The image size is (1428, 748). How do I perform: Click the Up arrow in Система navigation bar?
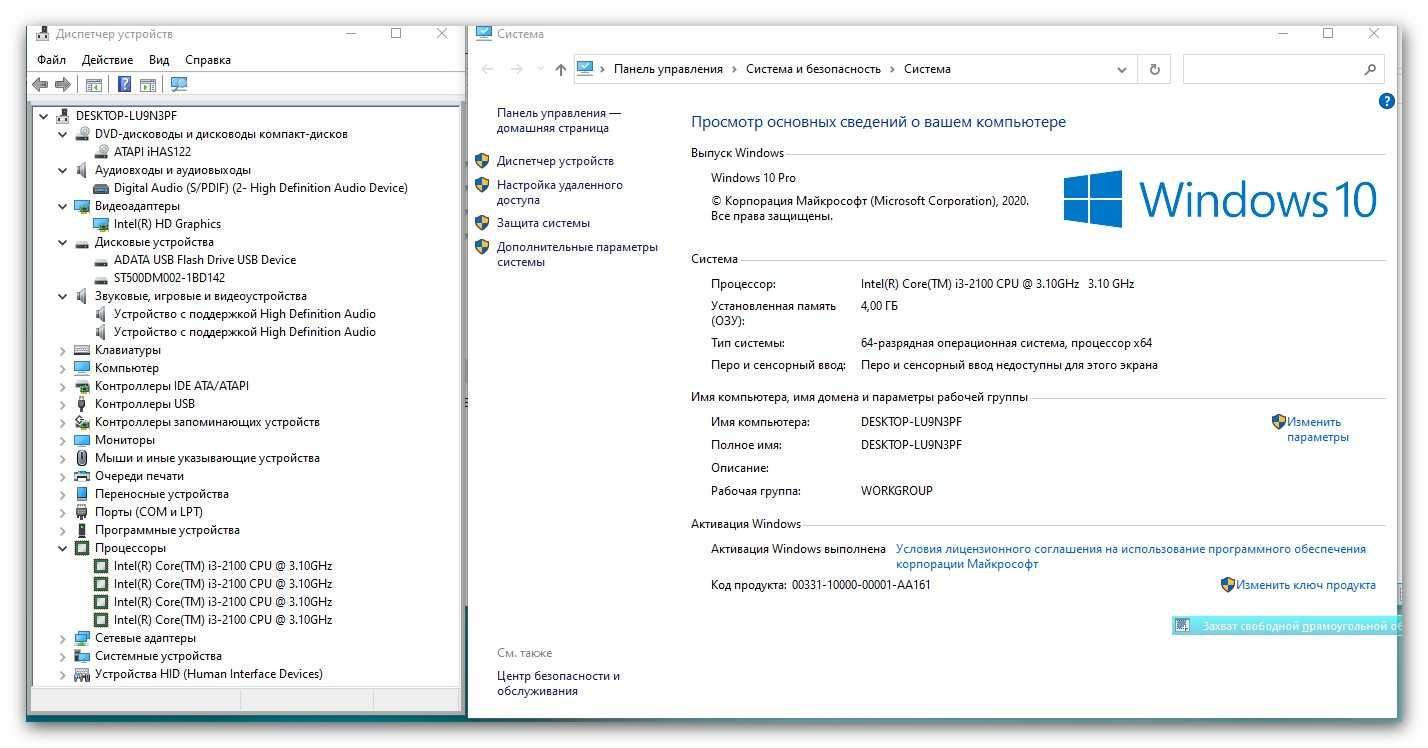560,69
